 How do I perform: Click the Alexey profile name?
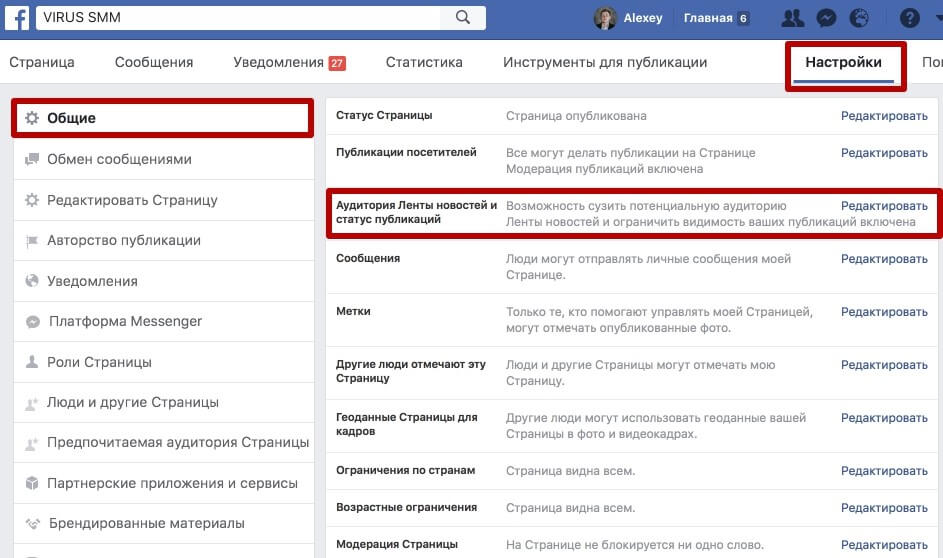coord(642,18)
